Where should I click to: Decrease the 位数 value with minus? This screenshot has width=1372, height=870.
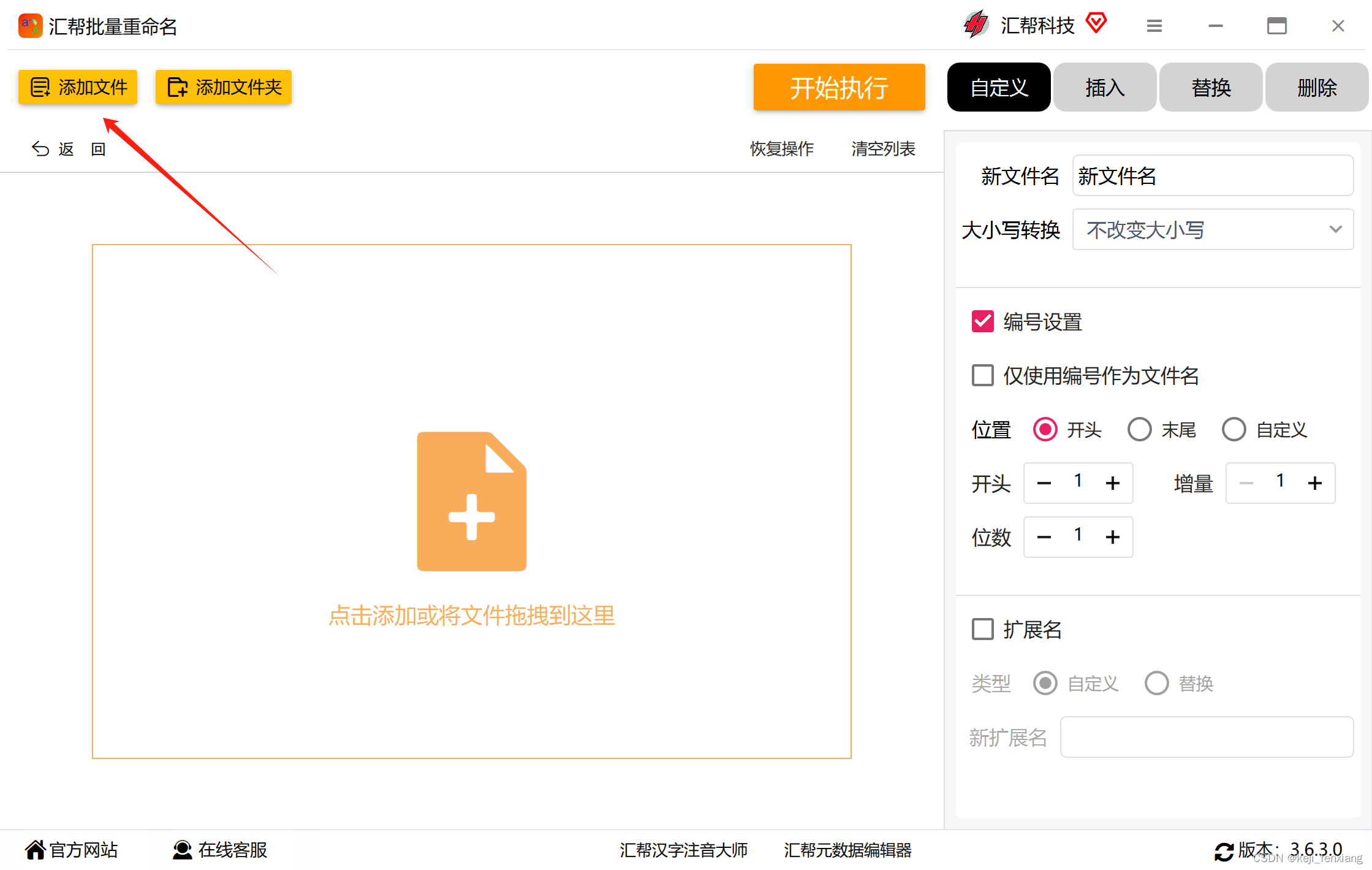[1044, 537]
